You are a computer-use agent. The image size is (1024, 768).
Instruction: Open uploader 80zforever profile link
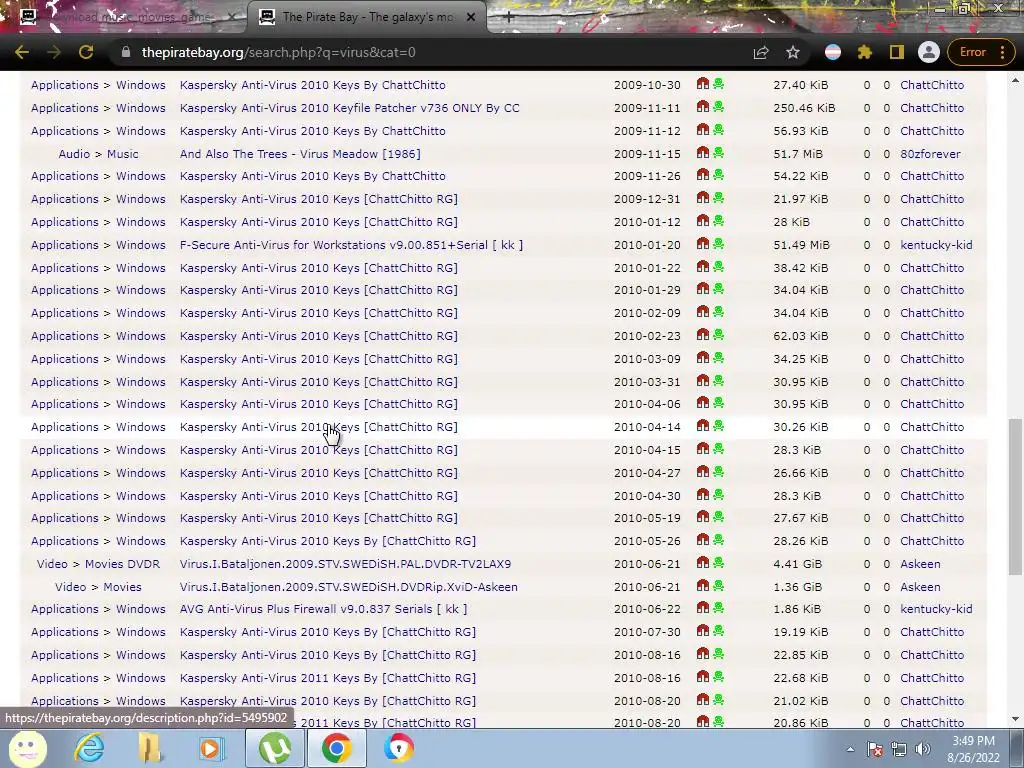930,154
